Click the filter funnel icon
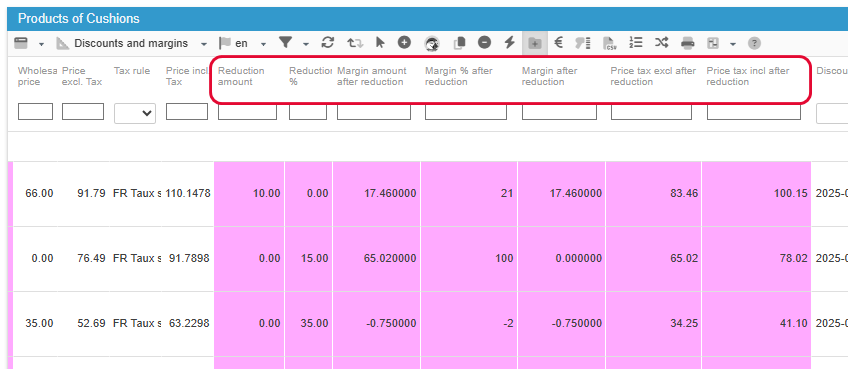 (285, 43)
